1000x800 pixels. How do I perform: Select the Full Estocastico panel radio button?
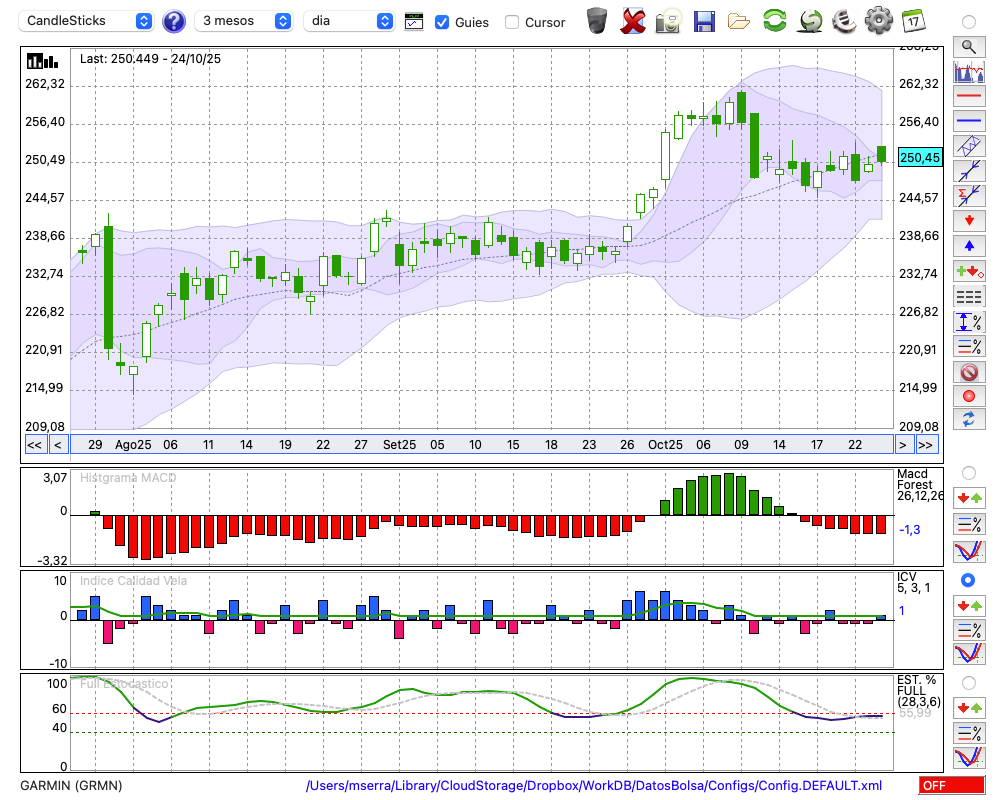[968, 683]
